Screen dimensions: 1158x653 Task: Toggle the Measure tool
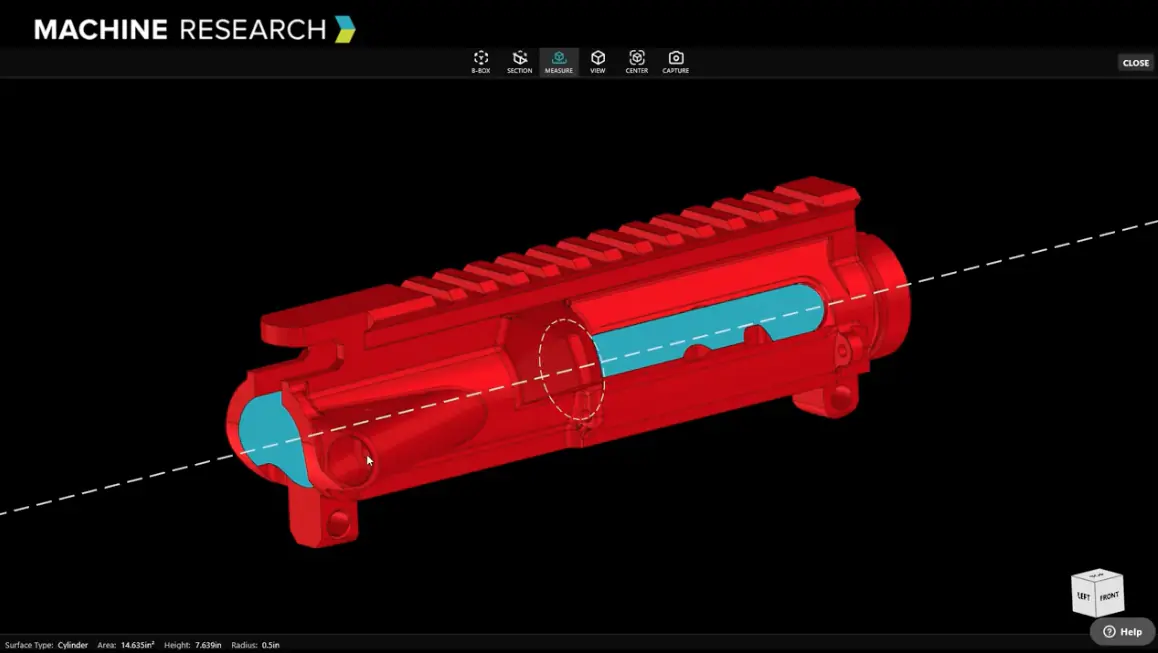(x=558, y=62)
